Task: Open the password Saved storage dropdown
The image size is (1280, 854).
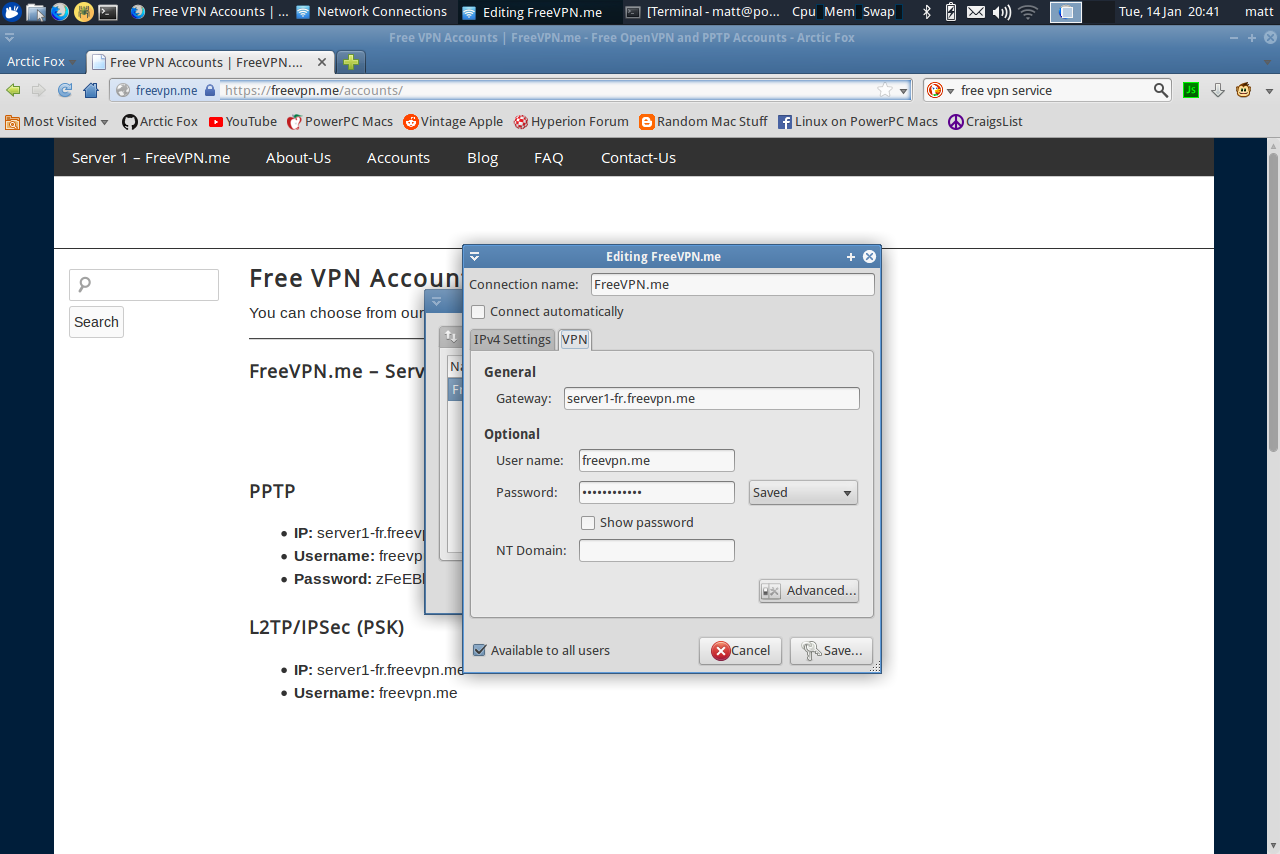Action: [x=803, y=492]
